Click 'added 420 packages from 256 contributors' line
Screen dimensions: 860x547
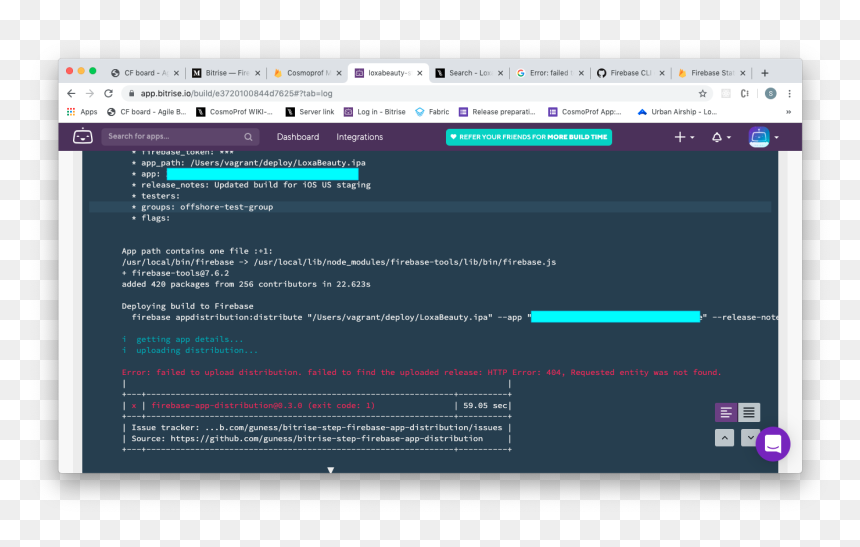246,284
